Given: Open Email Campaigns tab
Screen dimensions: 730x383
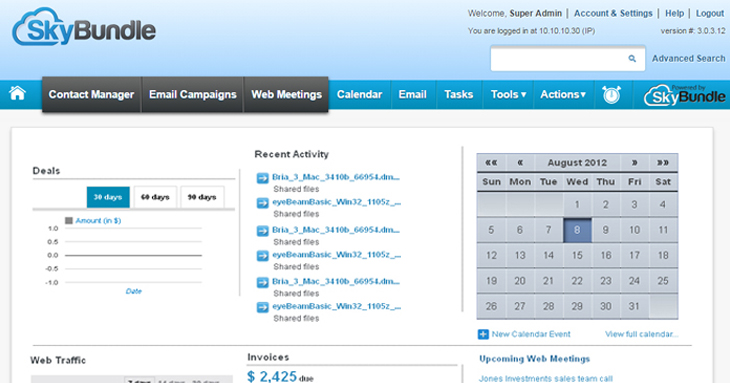Looking at the screenshot, I should coord(193,94).
